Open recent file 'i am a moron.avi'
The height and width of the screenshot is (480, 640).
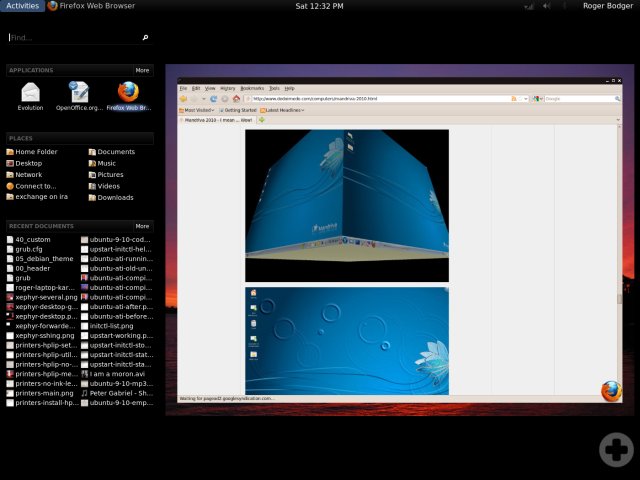[x=115, y=373]
